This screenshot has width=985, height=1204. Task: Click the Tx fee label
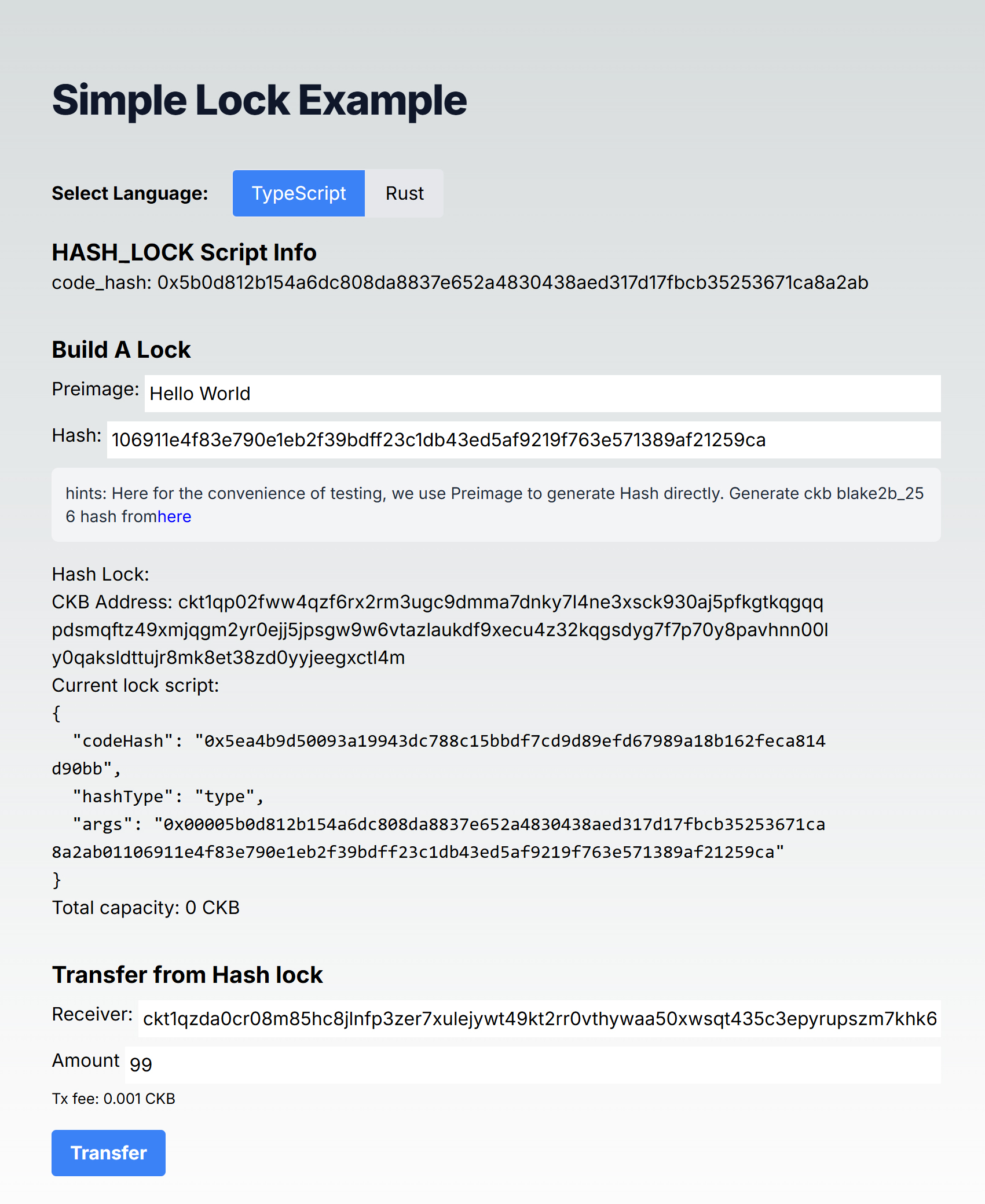[113, 1099]
